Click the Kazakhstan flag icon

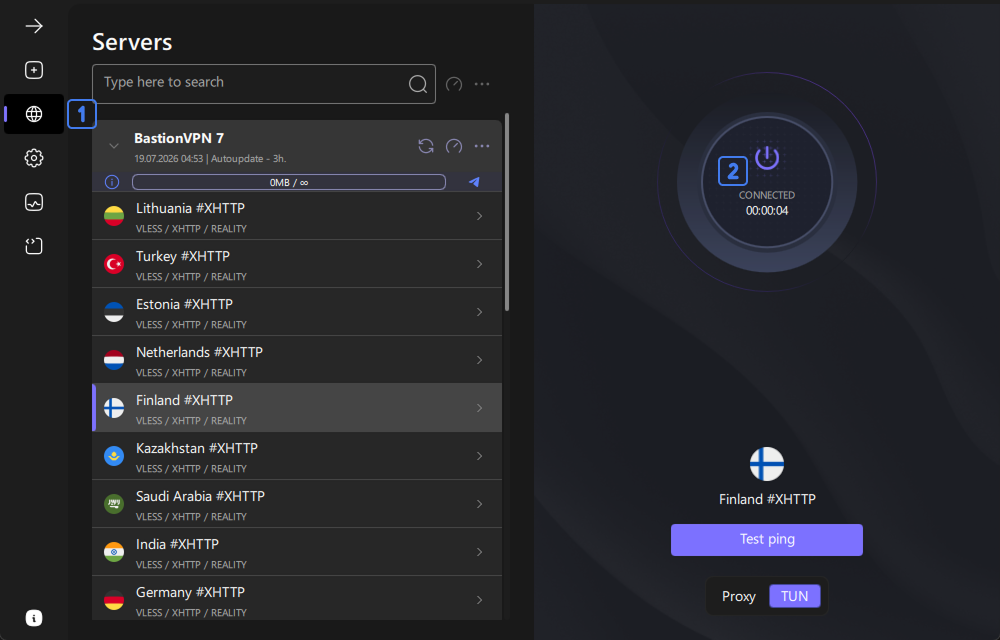click(x=114, y=456)
